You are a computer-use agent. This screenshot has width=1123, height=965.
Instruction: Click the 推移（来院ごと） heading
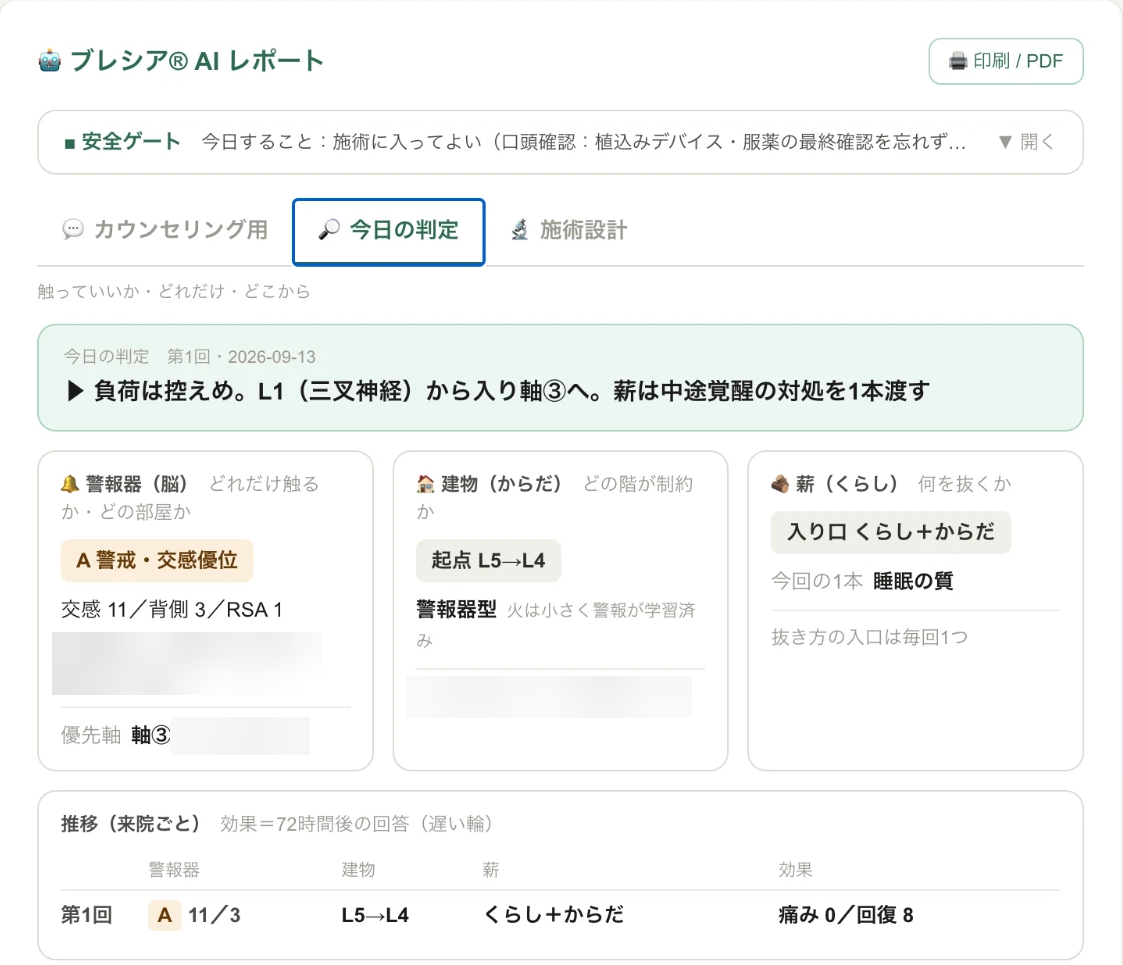tap(130, 824)
